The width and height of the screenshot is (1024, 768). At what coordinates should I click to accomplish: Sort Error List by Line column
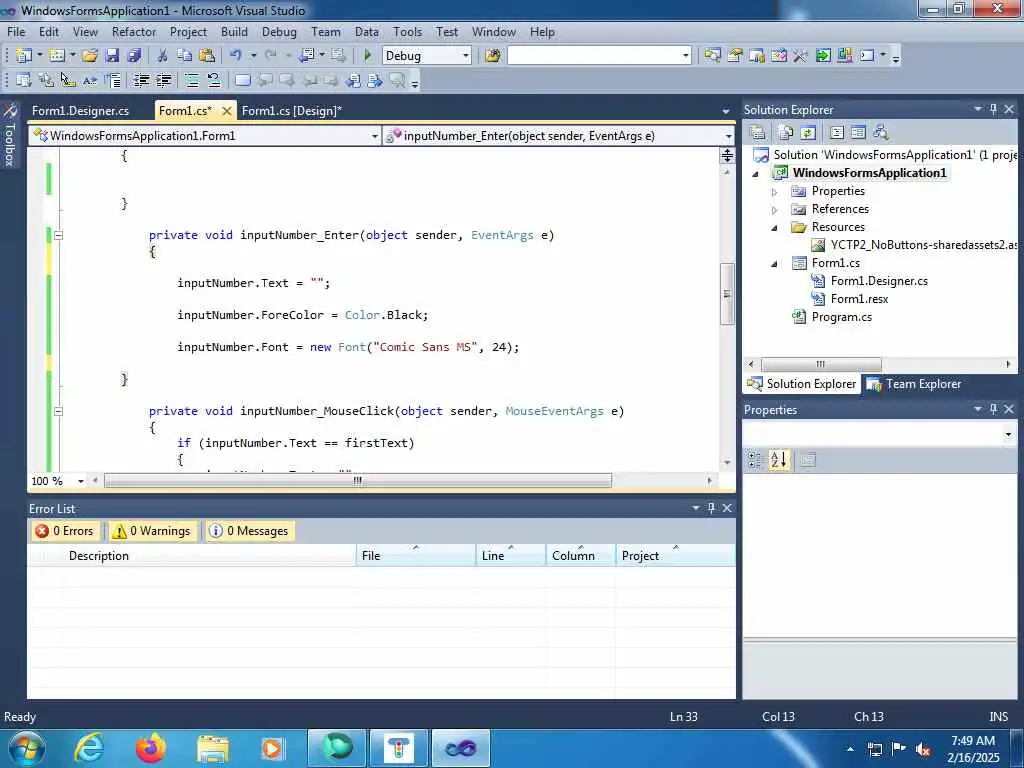511,556
